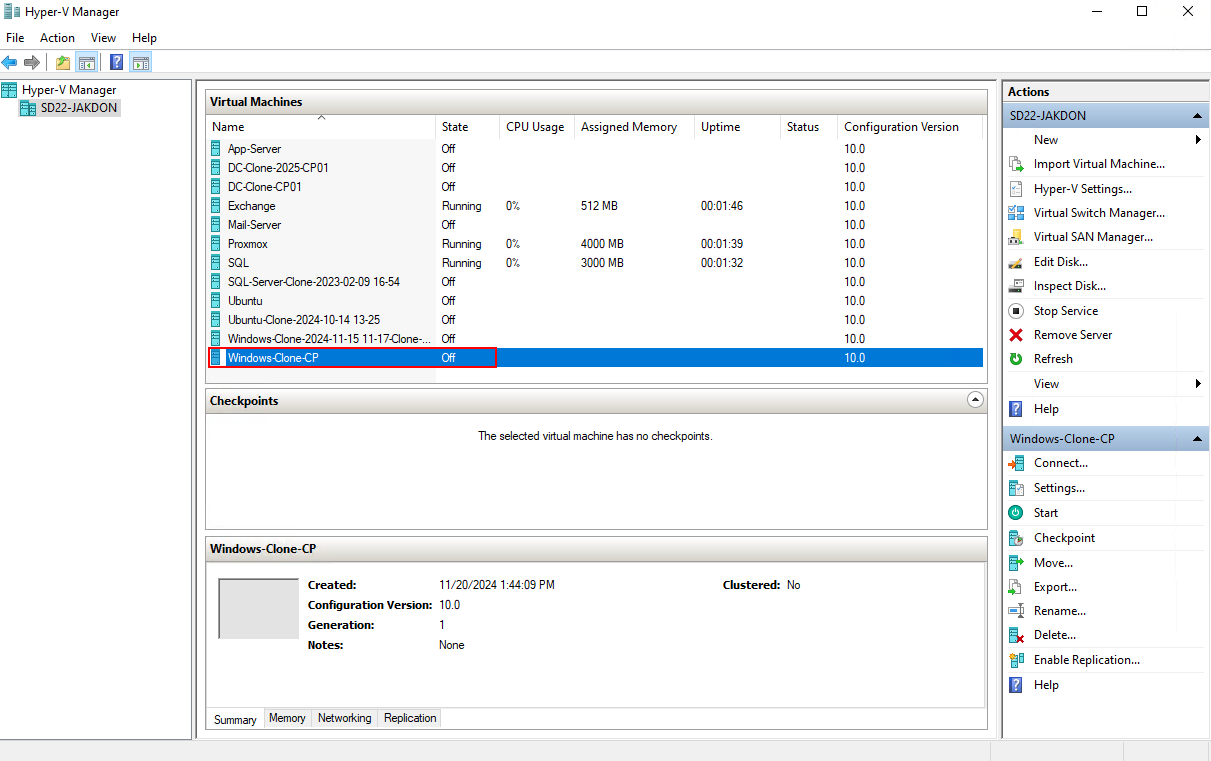Select the Mail-Server virtual machine
This screenshot has height=761, width=1211.
tap(595, 225)
